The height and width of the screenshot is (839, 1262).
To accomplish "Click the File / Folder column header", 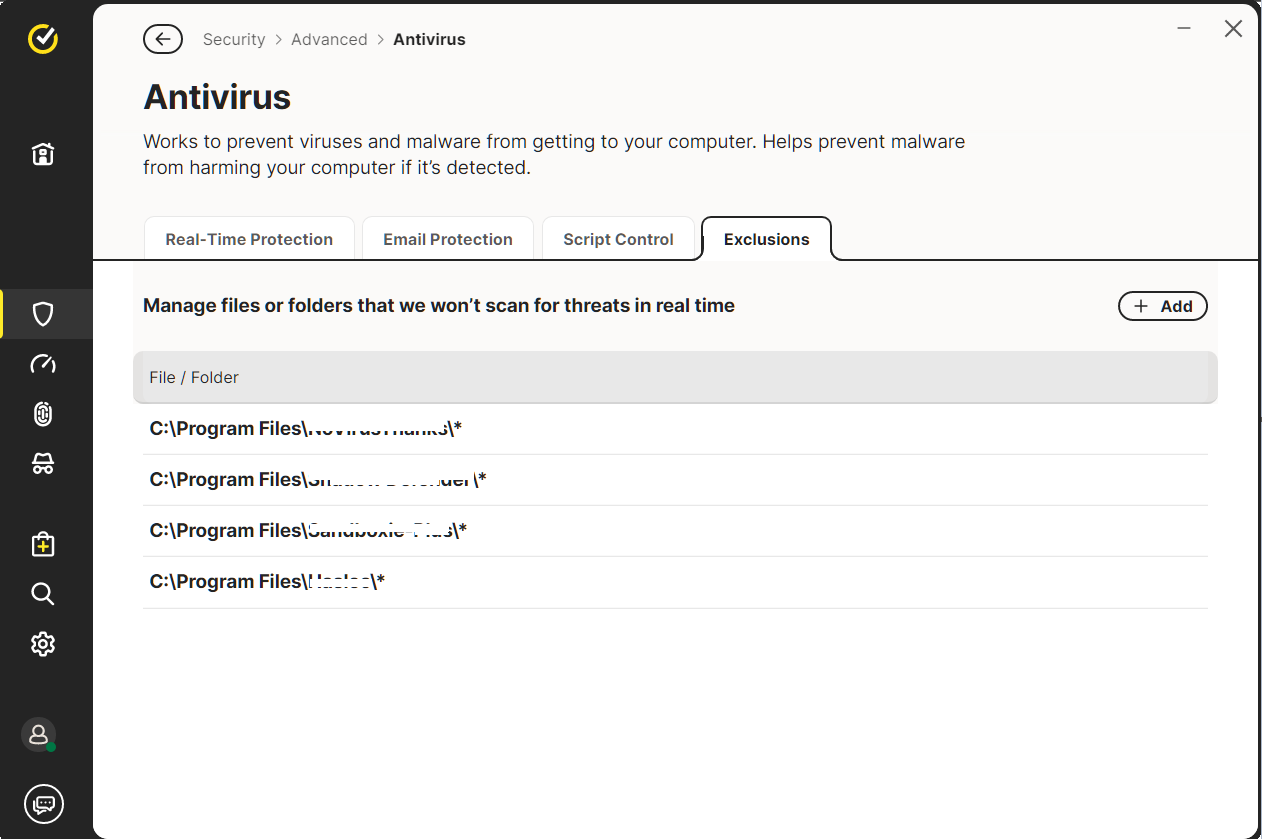I will coord(194,377).
